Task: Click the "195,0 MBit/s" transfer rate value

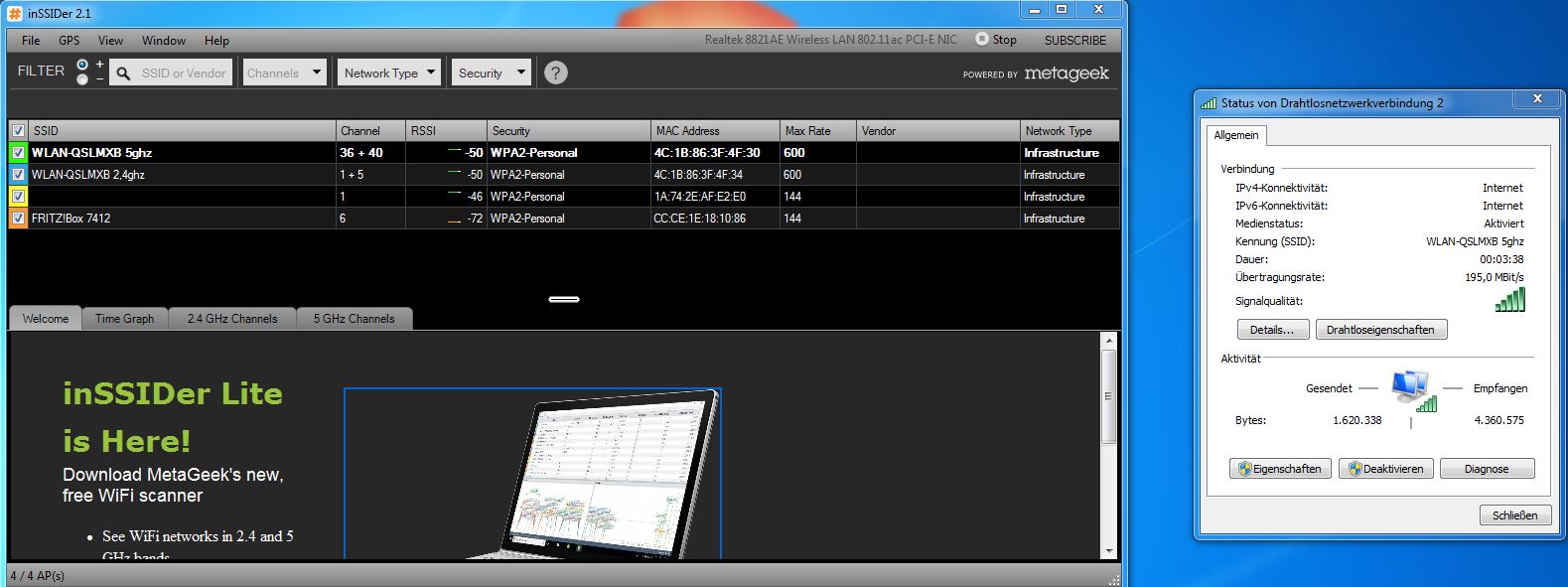Action: (1495, 277)
